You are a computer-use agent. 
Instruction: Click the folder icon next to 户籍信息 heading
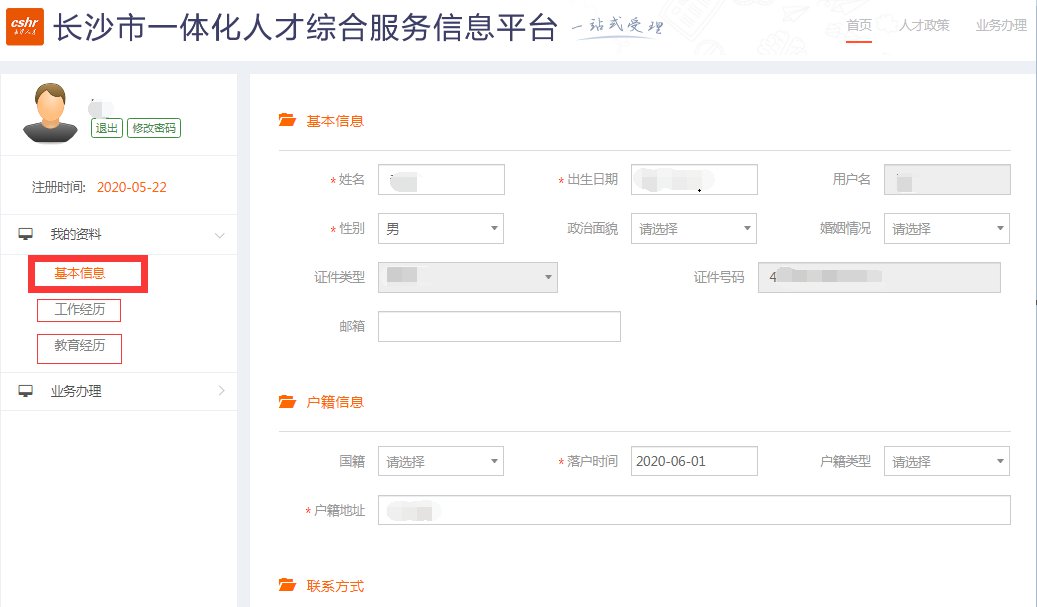pyautogui.click(x=287, y=402)
